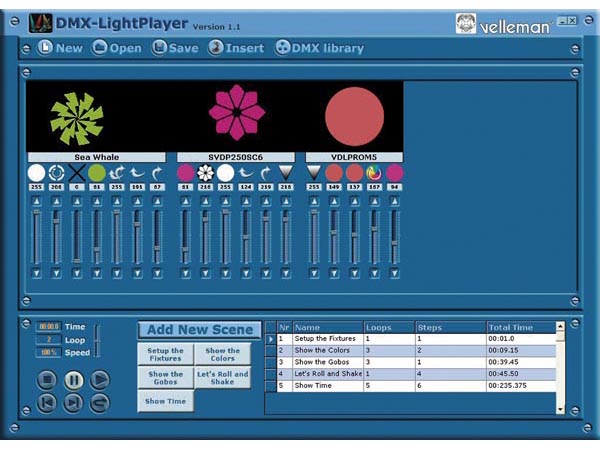
Task: Click SVDP250SC6 white circle icon
Action: (225, 173)
